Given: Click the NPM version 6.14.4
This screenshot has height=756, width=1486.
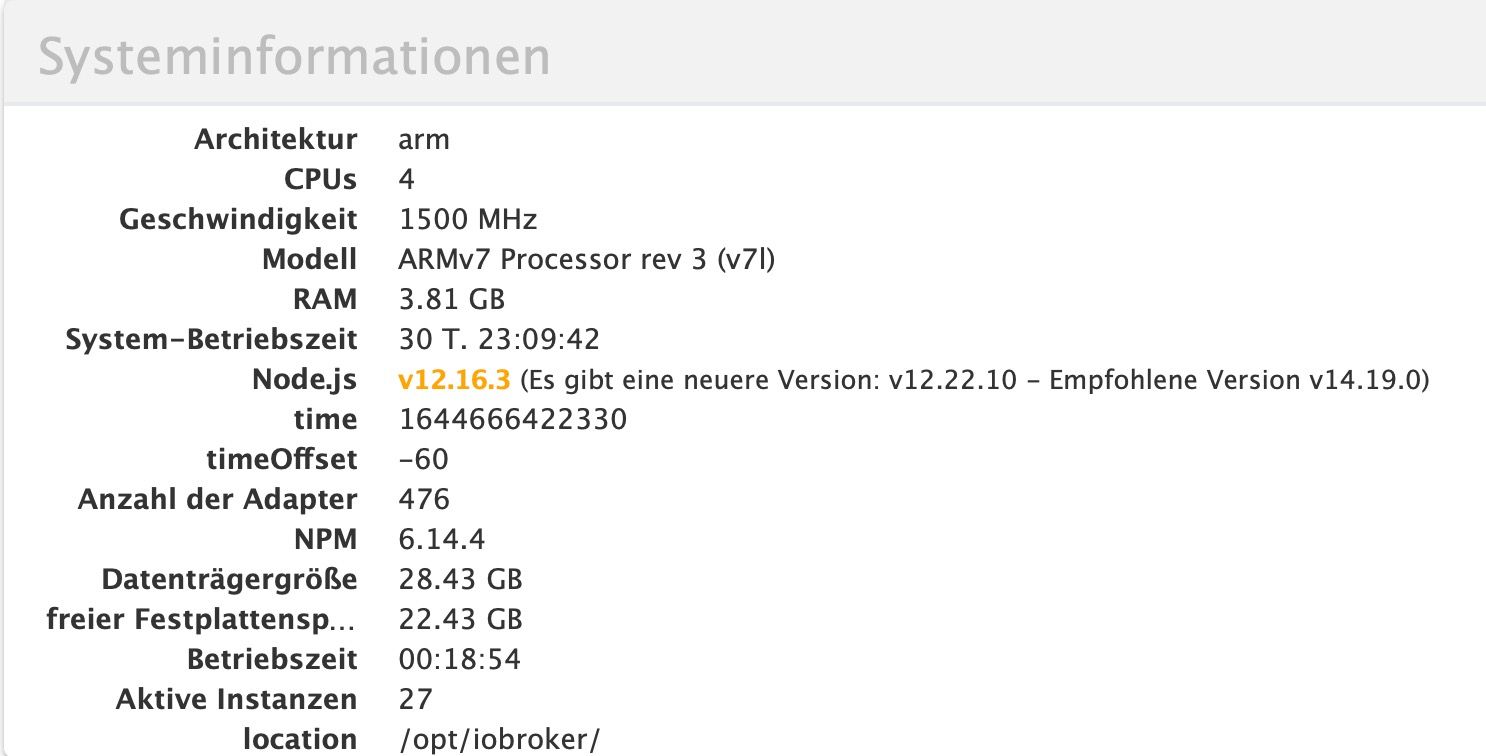Looking at the screenshot, I should [x=441, y=539].
